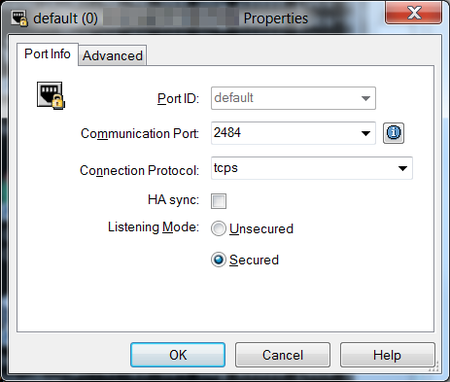Expand the Connection Protocol dropdown arrow
This screenshot has height=382, width=450.
(403, 168)
